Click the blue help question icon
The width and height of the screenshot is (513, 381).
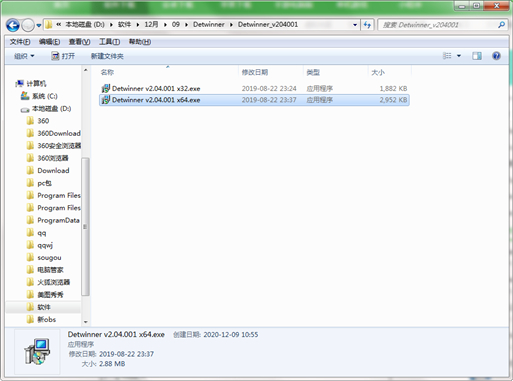coord(496,56)
